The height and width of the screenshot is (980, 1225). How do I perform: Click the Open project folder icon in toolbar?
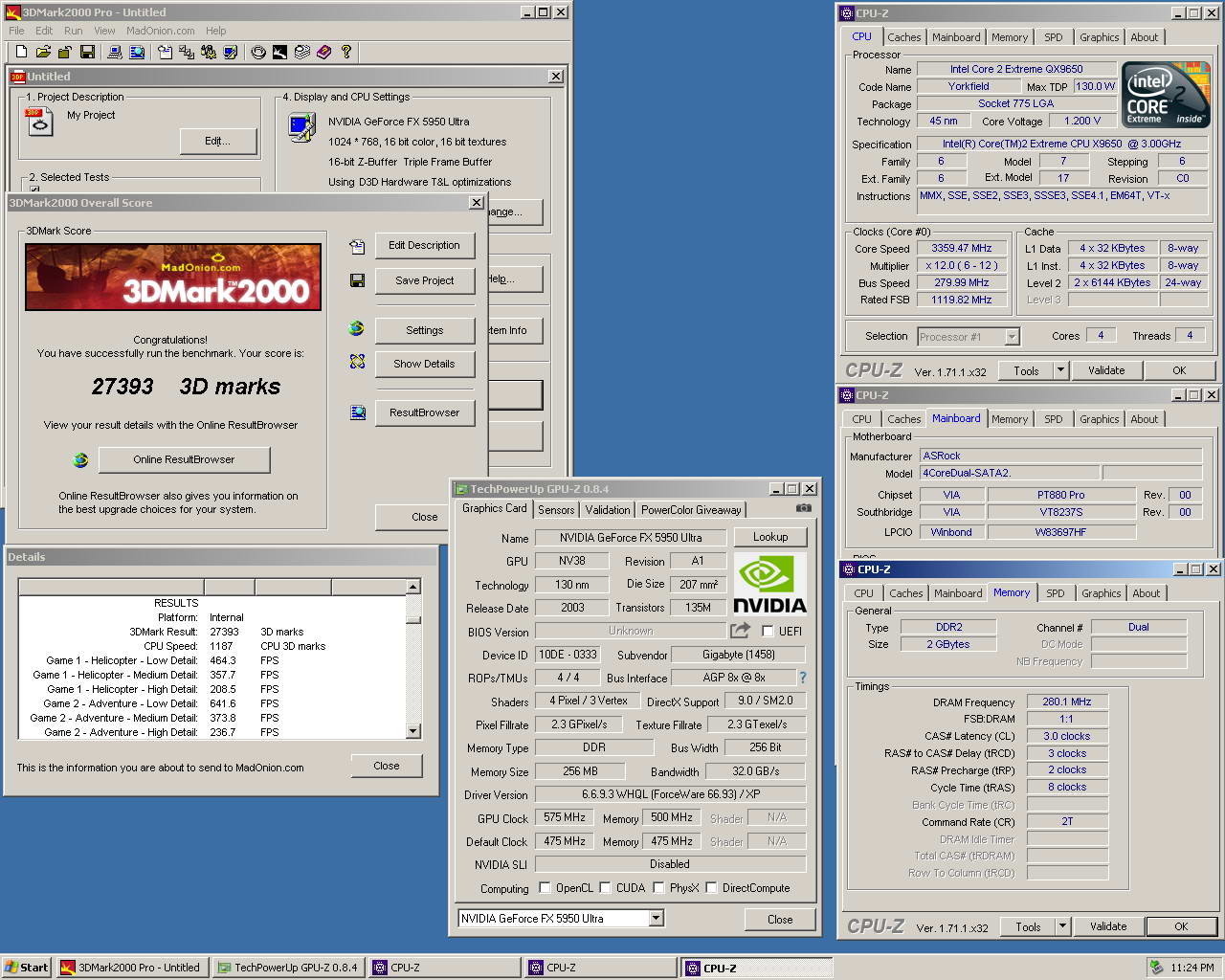(43, 52)
